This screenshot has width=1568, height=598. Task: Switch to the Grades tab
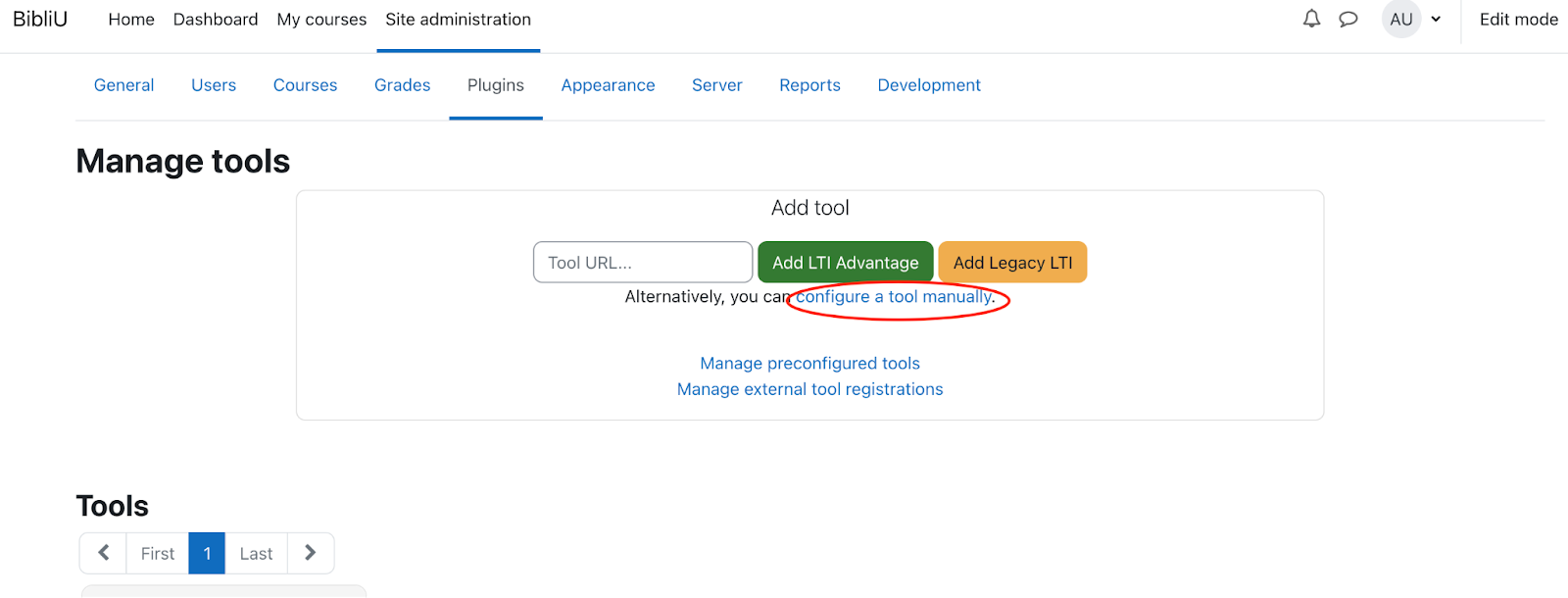[402, 85]
